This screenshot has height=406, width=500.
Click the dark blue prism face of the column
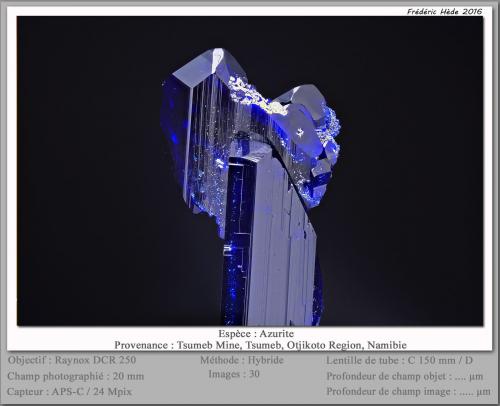click(237, 240)
